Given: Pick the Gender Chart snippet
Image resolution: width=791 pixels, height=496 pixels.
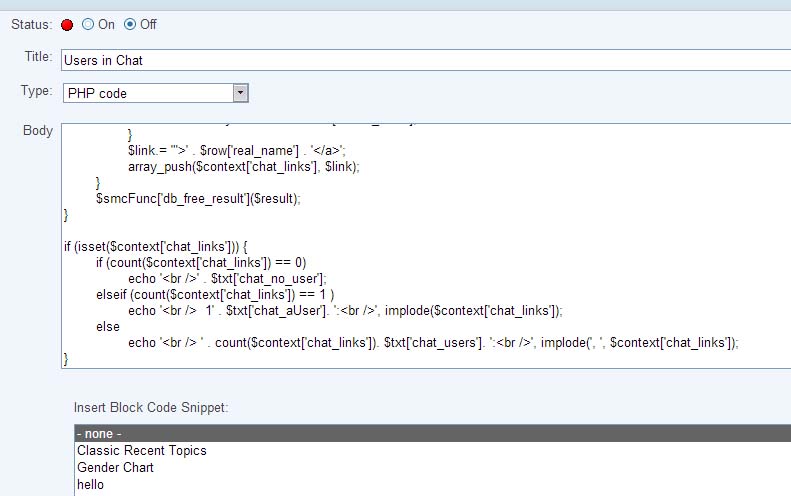Looking at the screenshot, I should coord(115,468).
